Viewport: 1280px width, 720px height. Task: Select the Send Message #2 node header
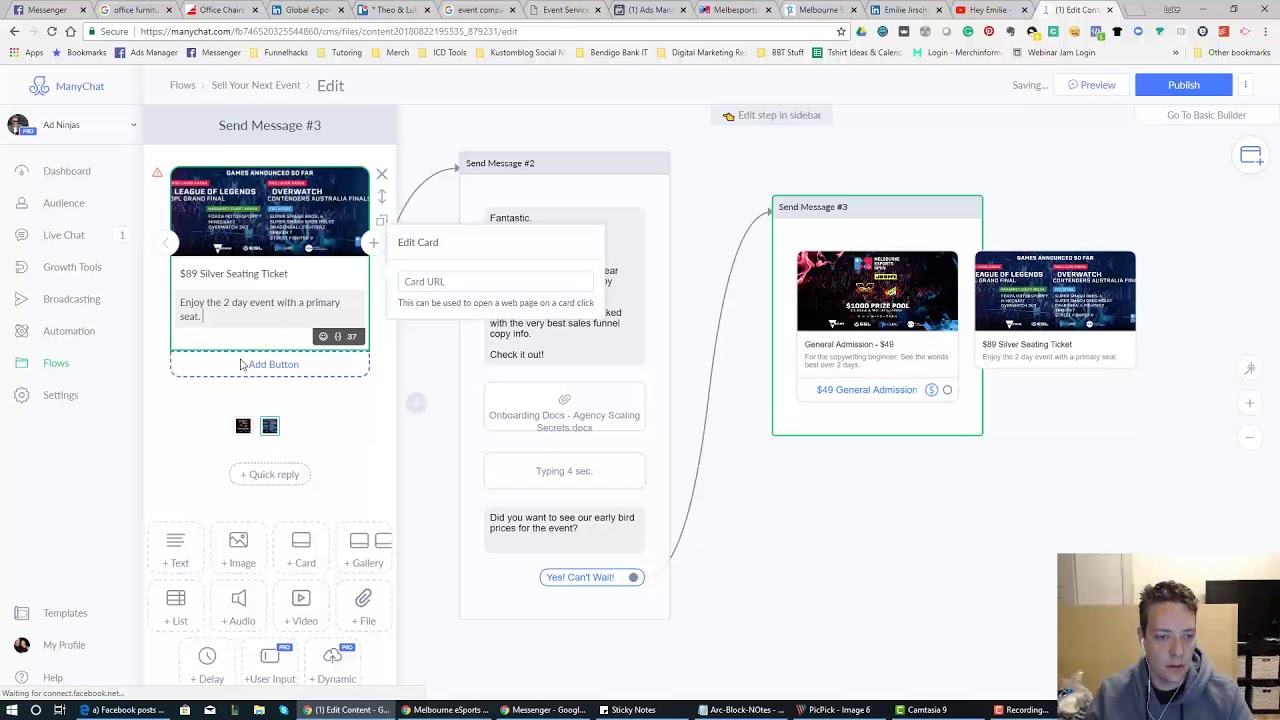pos(564,163)
